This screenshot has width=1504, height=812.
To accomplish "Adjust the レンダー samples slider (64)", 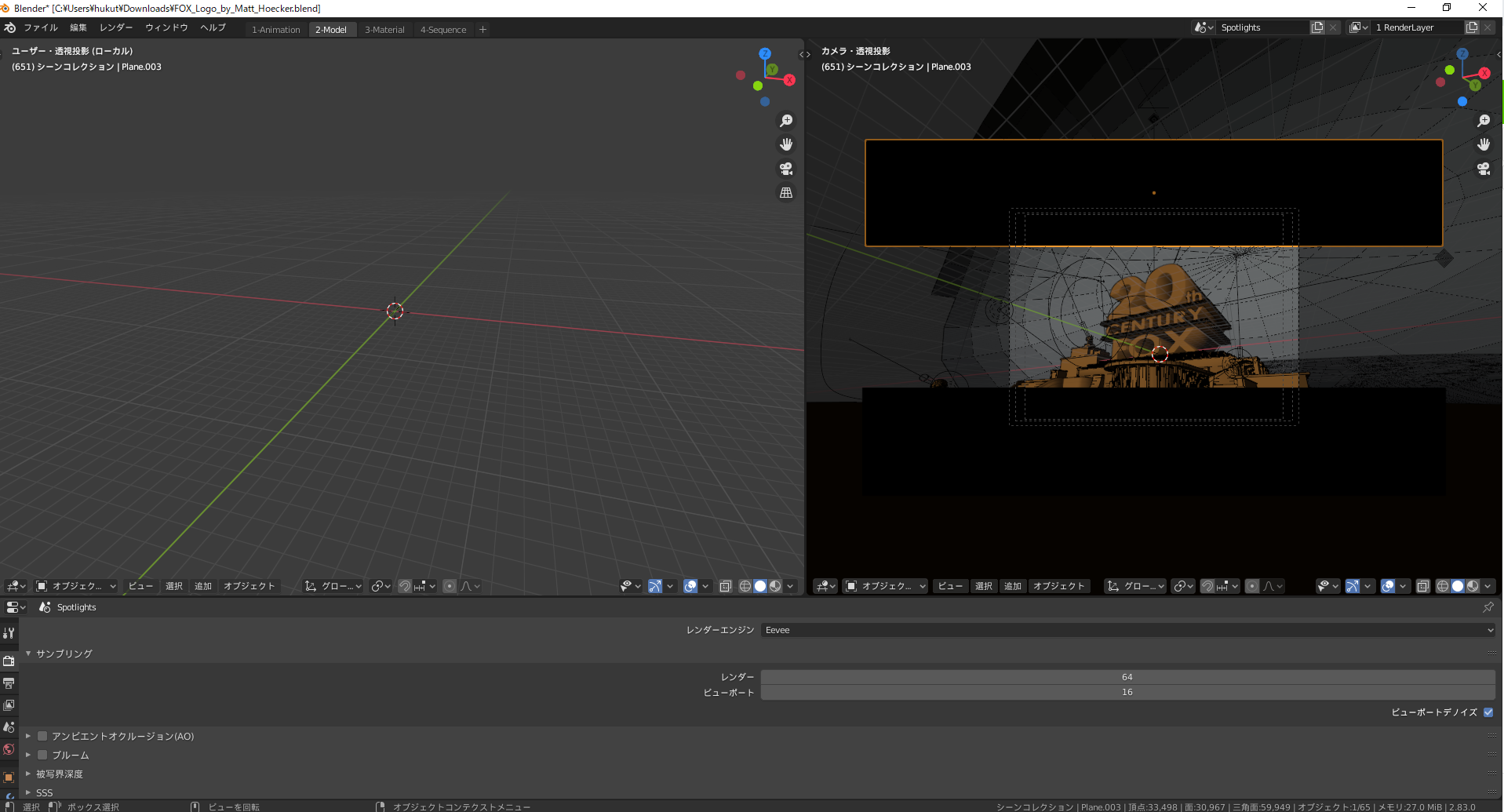I will (1128, 677).
